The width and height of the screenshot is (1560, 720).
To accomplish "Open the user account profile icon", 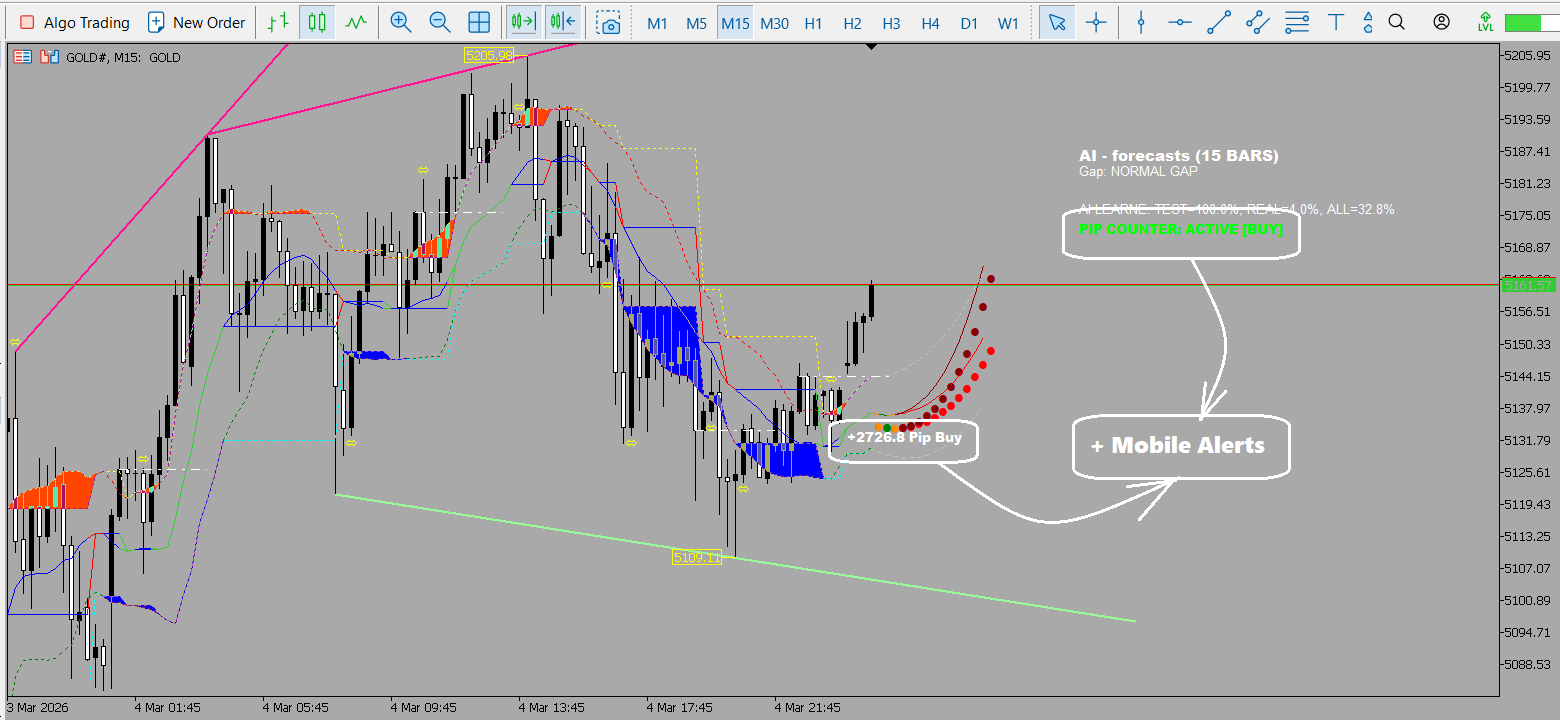I will (1441, 22).
